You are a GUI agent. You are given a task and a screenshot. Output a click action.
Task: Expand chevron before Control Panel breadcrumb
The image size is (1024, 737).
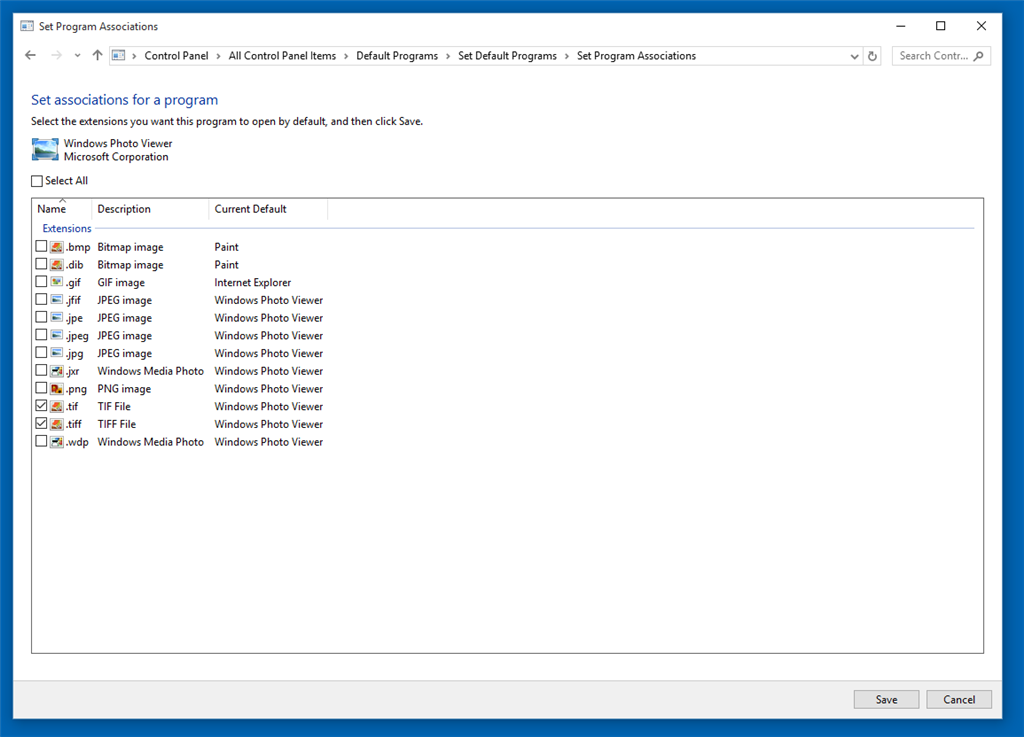(x=135, y=56)
